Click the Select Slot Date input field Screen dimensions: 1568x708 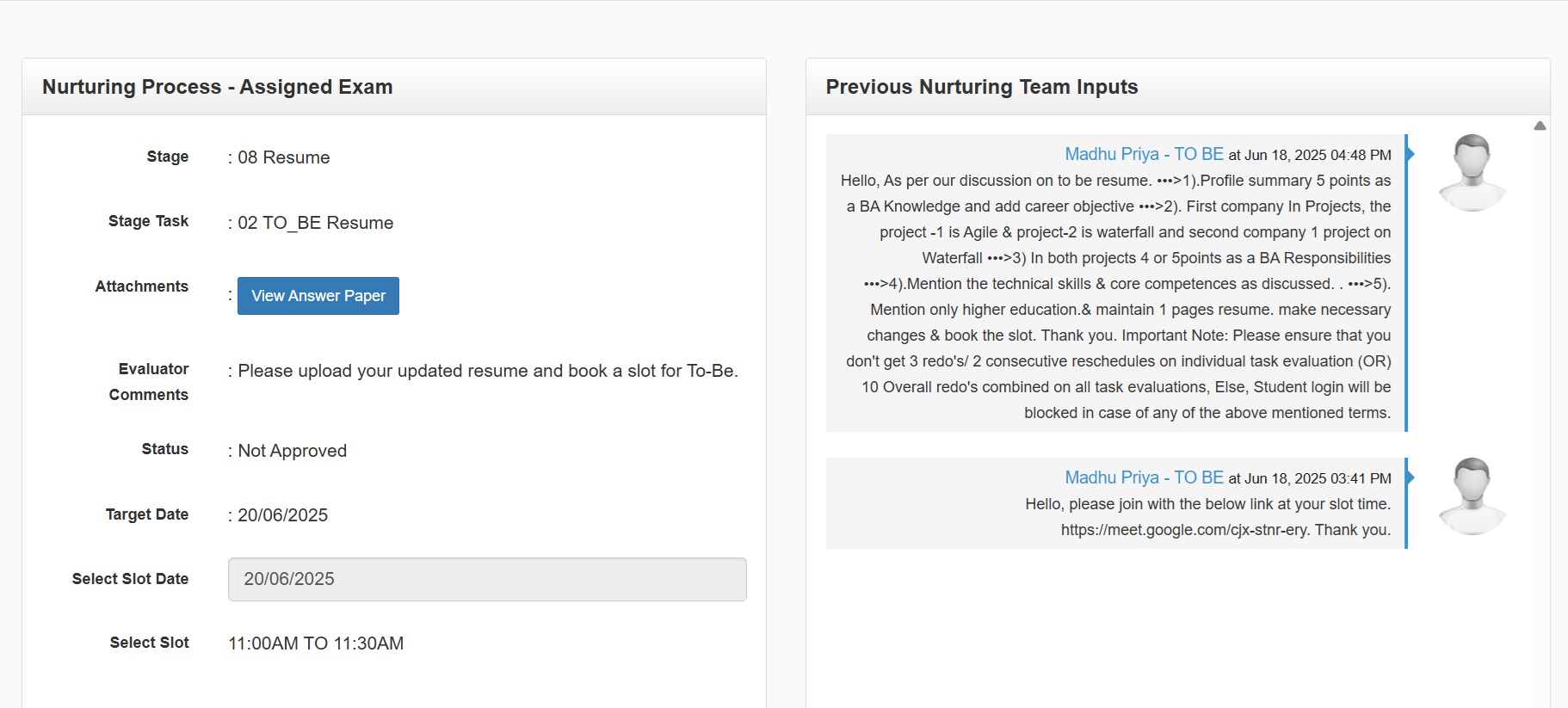click(x=486, y=579)
